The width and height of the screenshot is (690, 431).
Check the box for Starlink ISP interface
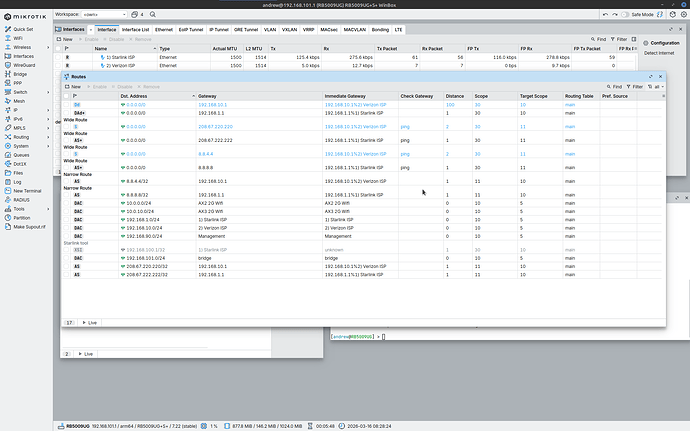58,57
